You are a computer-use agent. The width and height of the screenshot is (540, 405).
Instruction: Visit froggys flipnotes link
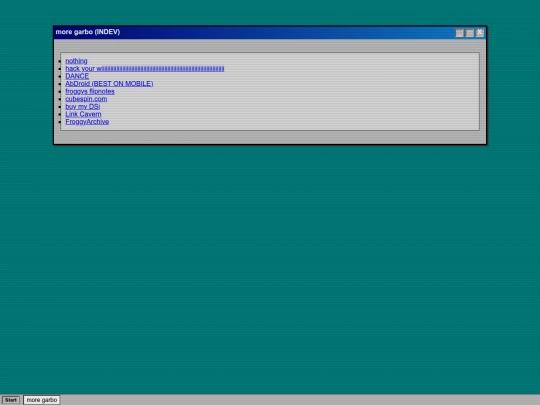[90, 91]
